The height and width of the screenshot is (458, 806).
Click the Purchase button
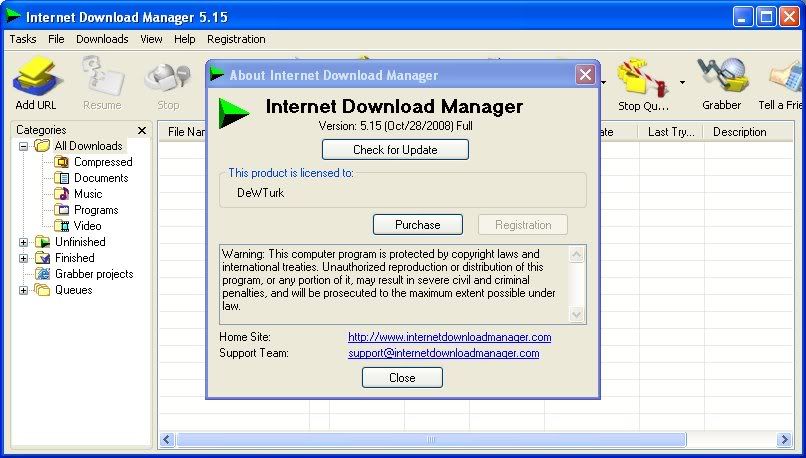tap(418, 225)
